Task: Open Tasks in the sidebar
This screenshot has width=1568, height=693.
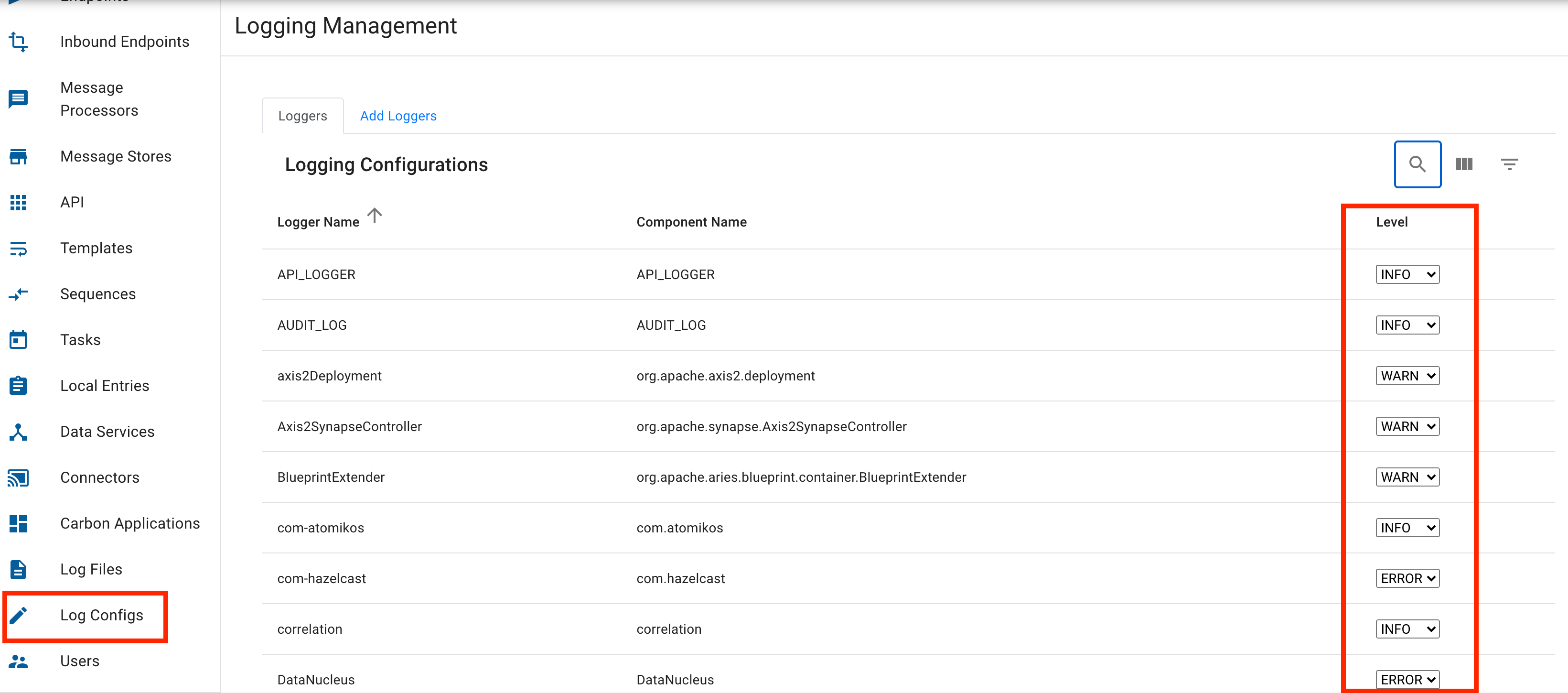Action: (x=80, y=340)
